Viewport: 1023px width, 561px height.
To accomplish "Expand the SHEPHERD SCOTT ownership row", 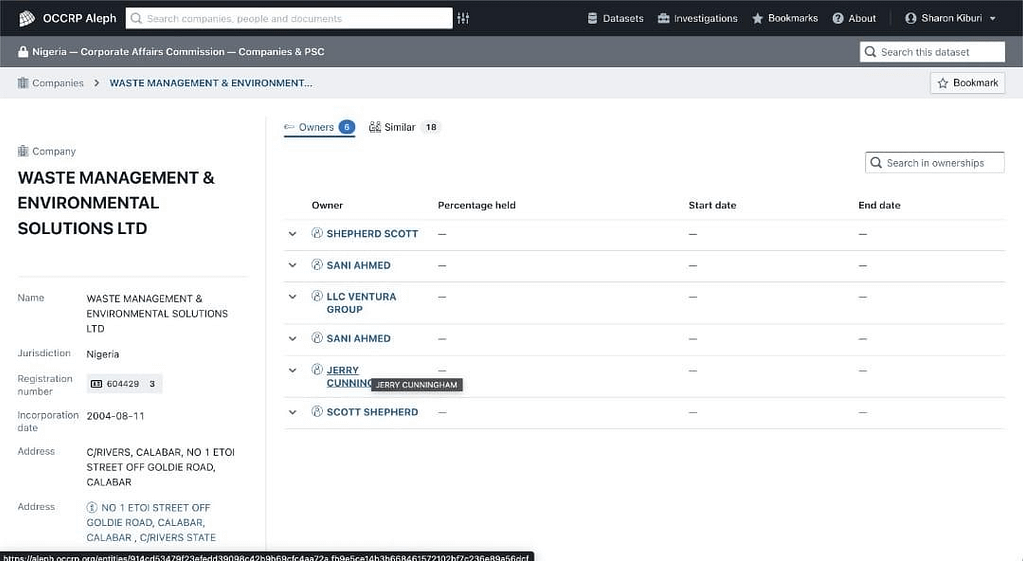I will [x=293, y=234].
